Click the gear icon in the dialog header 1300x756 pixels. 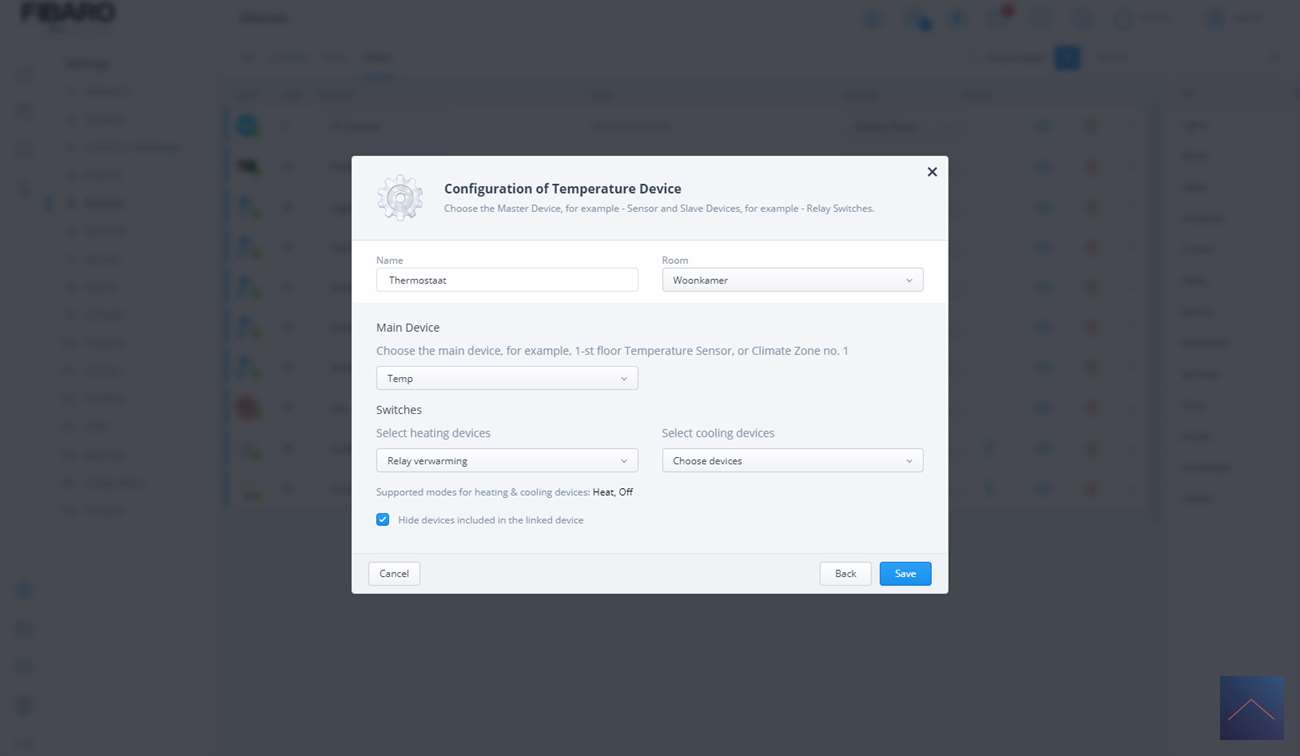[400, 197]
